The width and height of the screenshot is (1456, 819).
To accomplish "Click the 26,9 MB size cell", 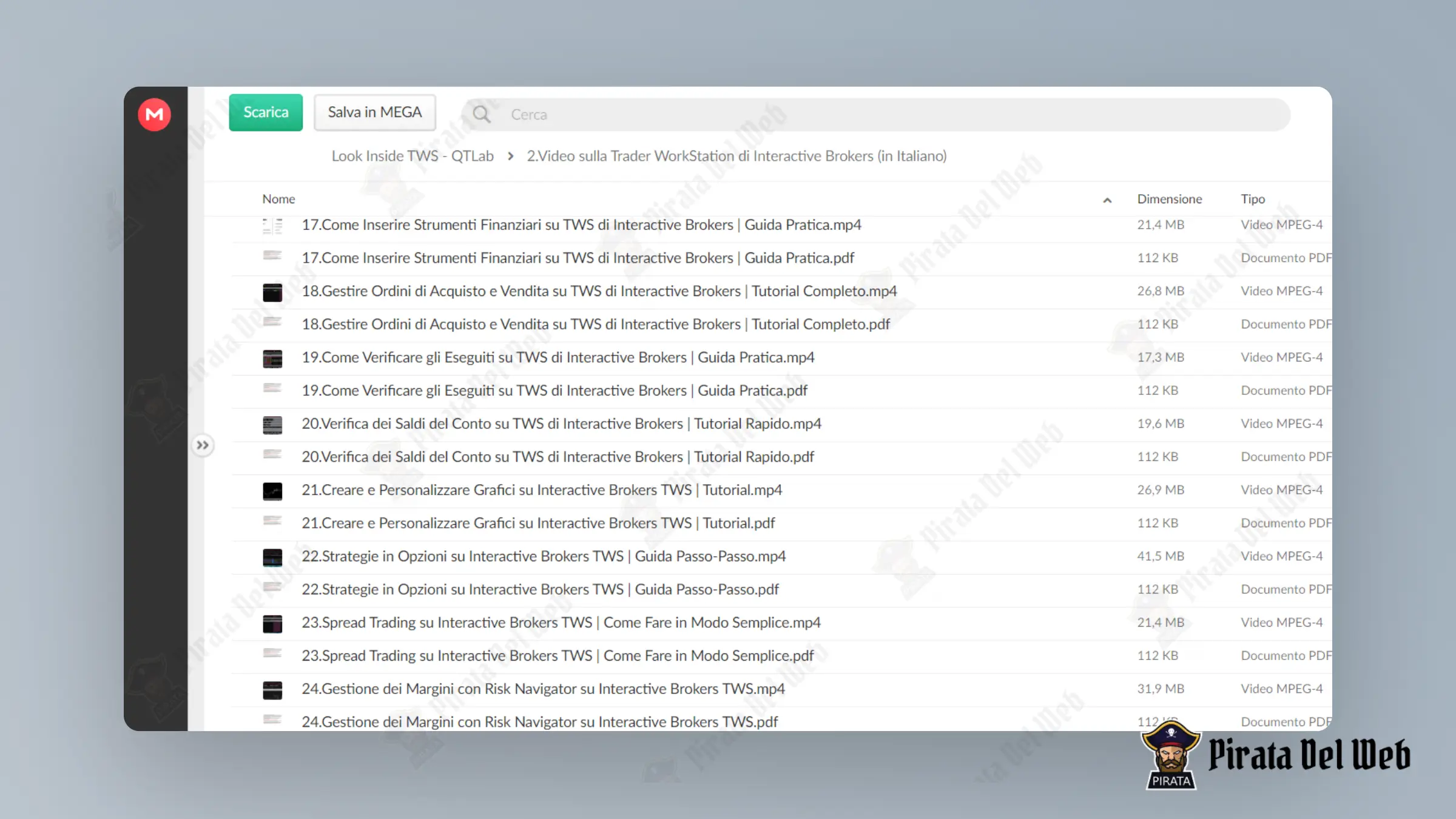I will point(1161,490).
